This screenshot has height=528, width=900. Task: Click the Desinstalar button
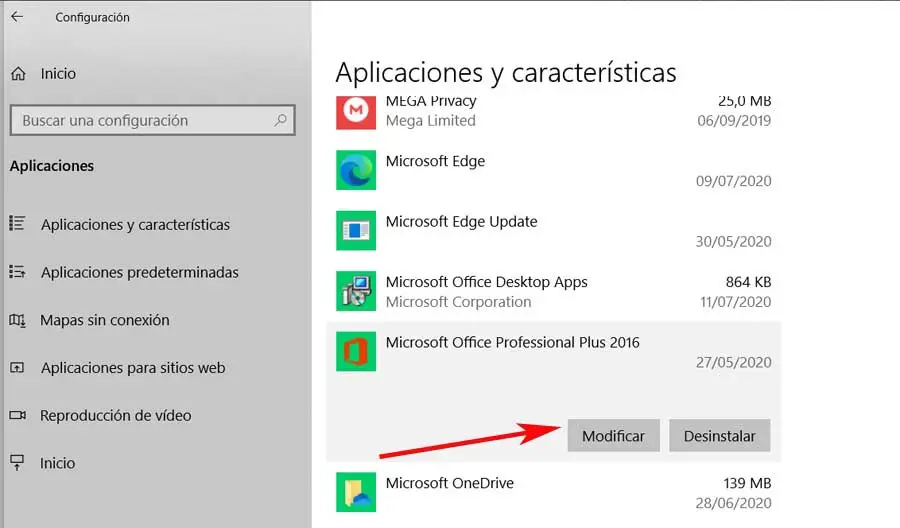click(719, 436)
